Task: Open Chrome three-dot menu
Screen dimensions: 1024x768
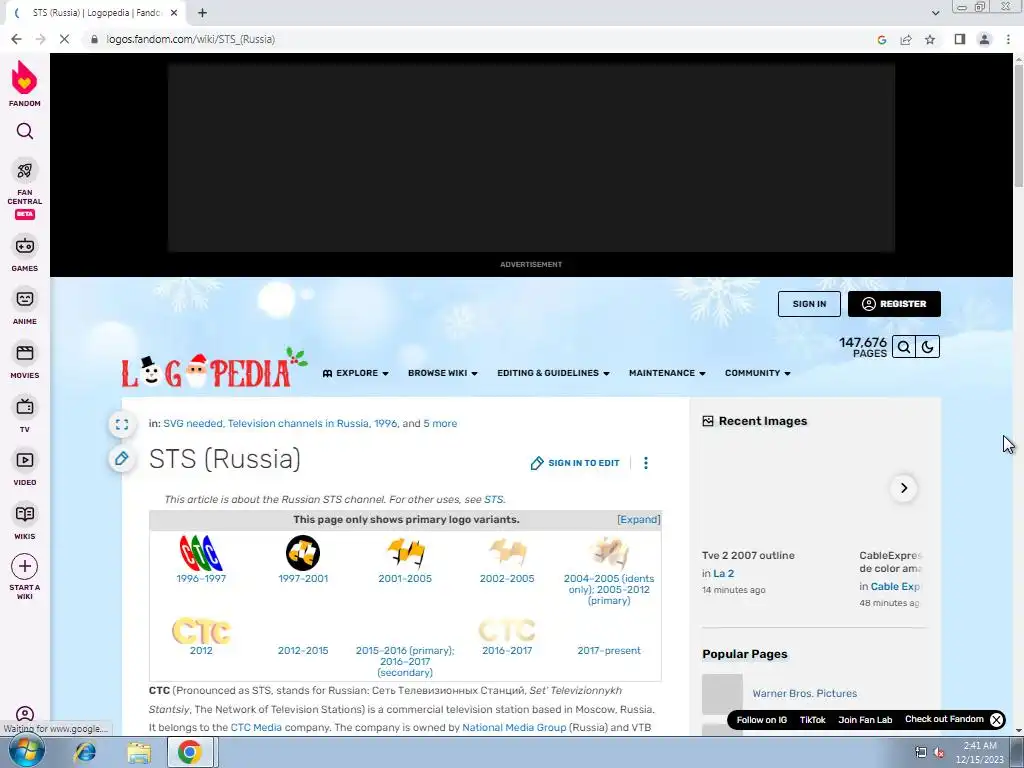Action: (1008, 39)
